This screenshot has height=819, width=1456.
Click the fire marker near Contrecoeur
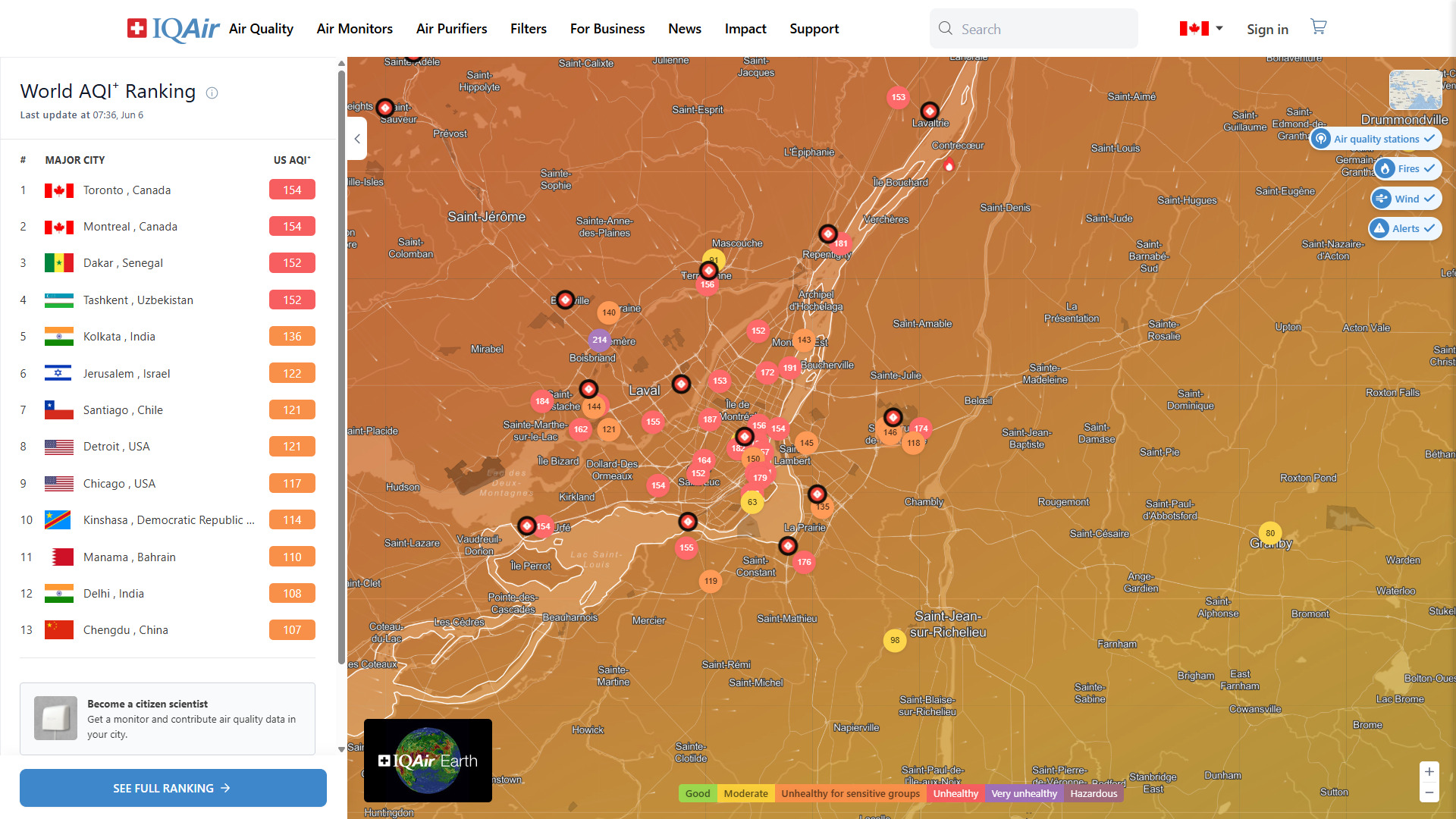(x=949, y=165)
